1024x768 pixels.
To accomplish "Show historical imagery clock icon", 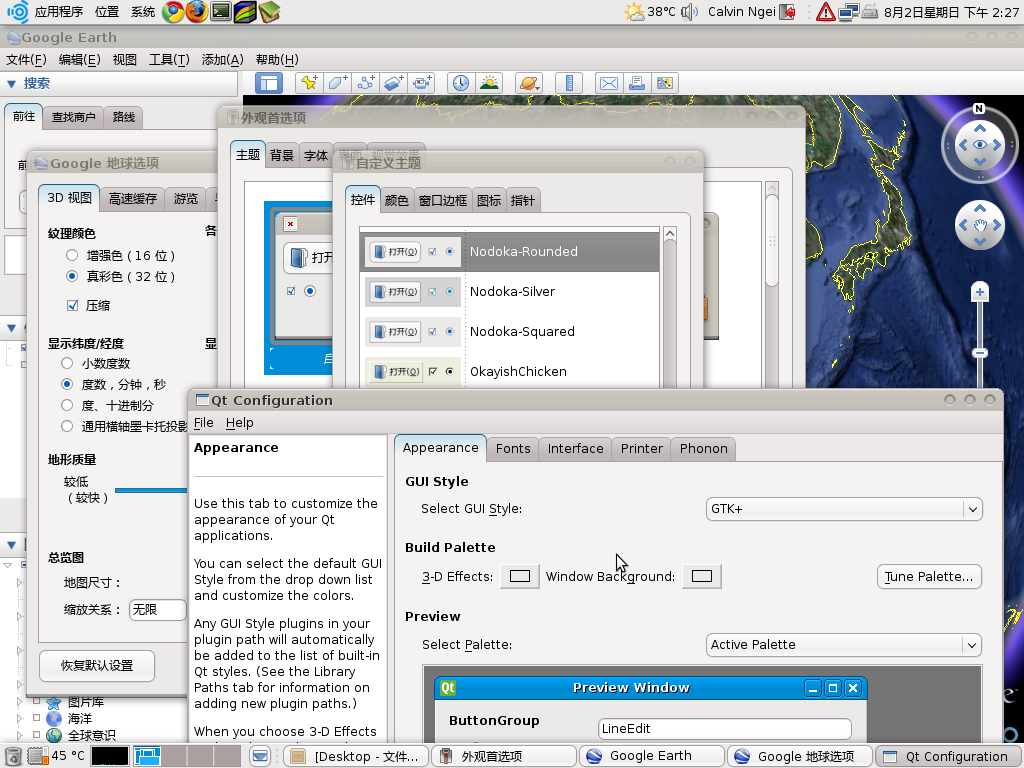I will point(461,83).
